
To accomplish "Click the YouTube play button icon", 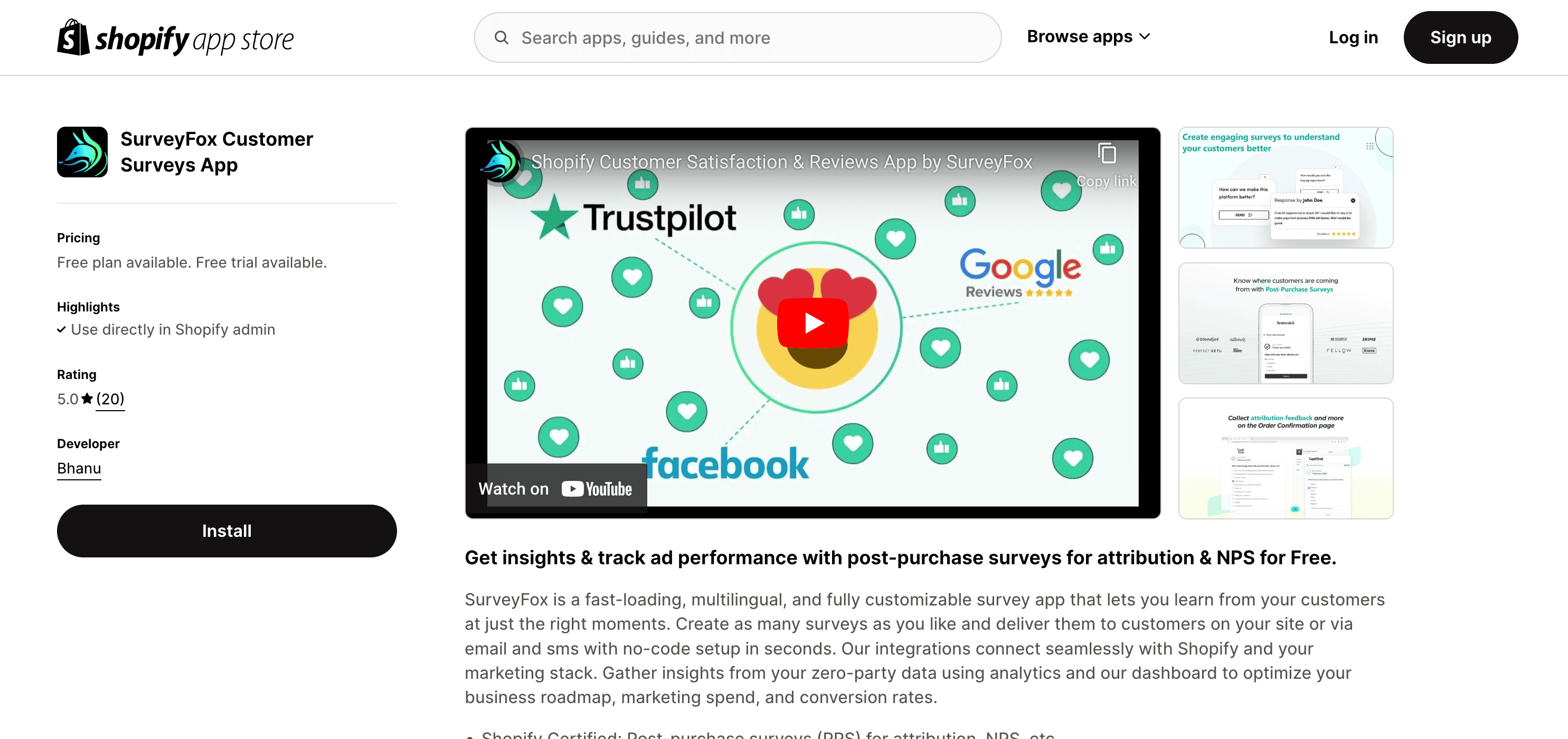I will point(812,322).
